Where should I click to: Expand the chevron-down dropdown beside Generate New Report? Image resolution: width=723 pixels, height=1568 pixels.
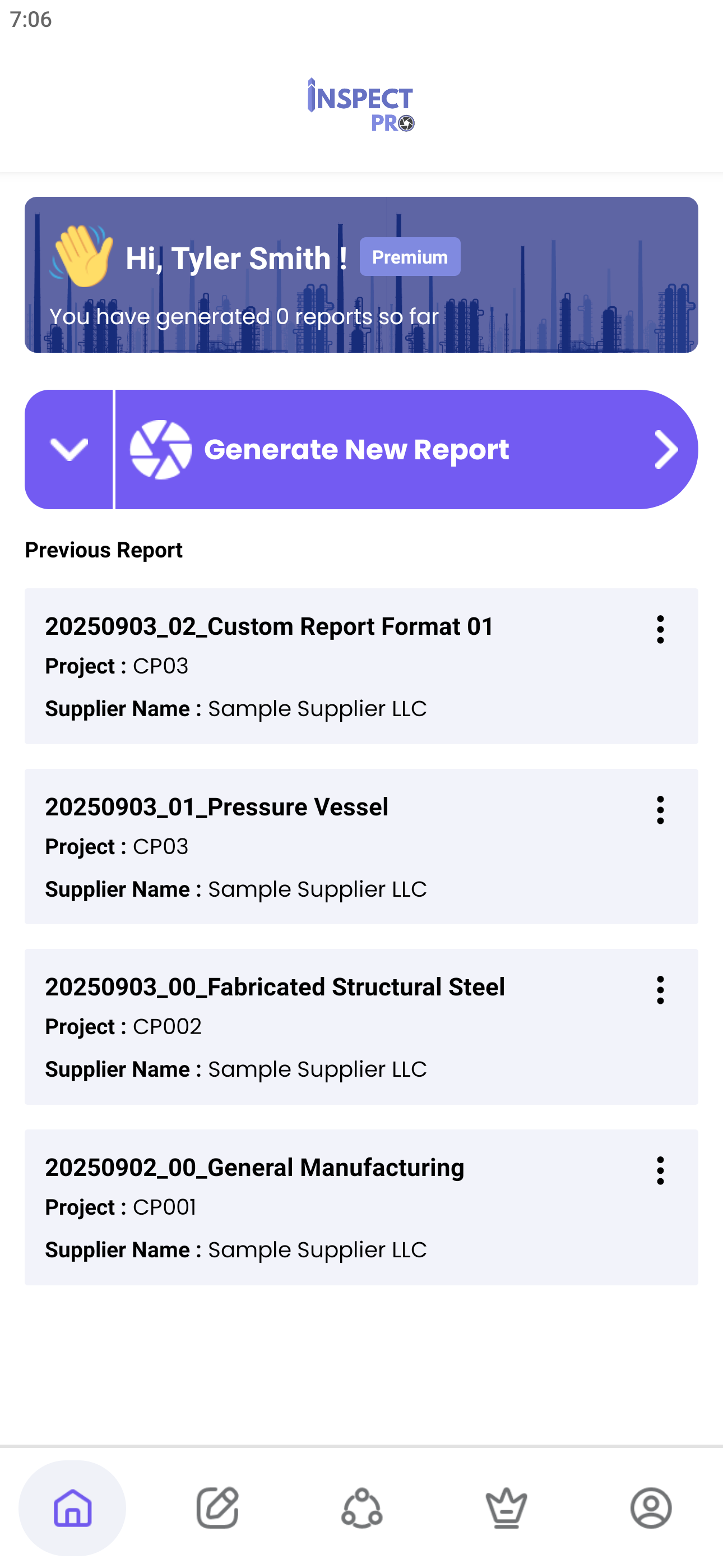pyautogui.click(x=69, y=449)
